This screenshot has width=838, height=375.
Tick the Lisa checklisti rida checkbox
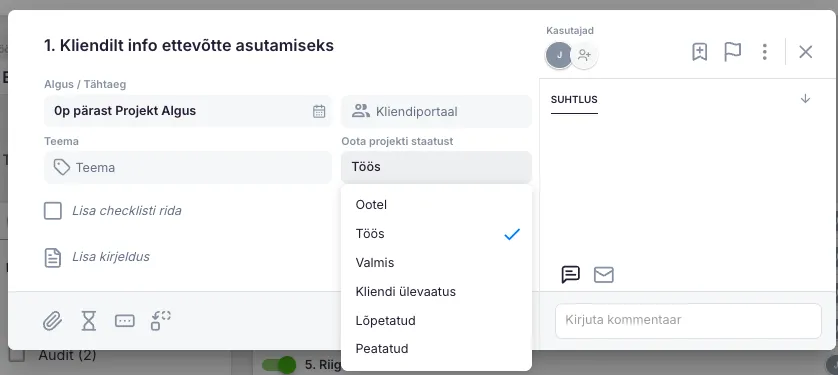53,211
